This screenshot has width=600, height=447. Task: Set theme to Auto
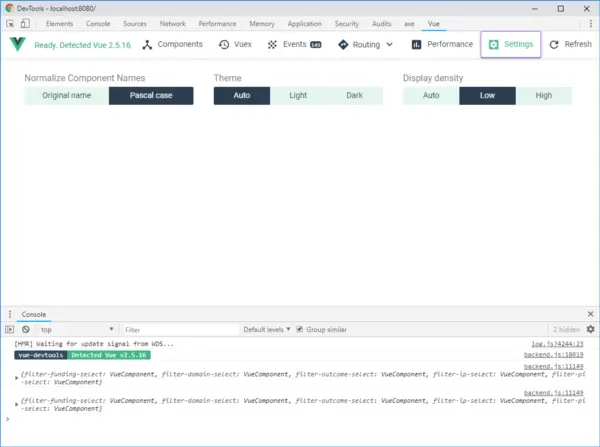[242, 95]
